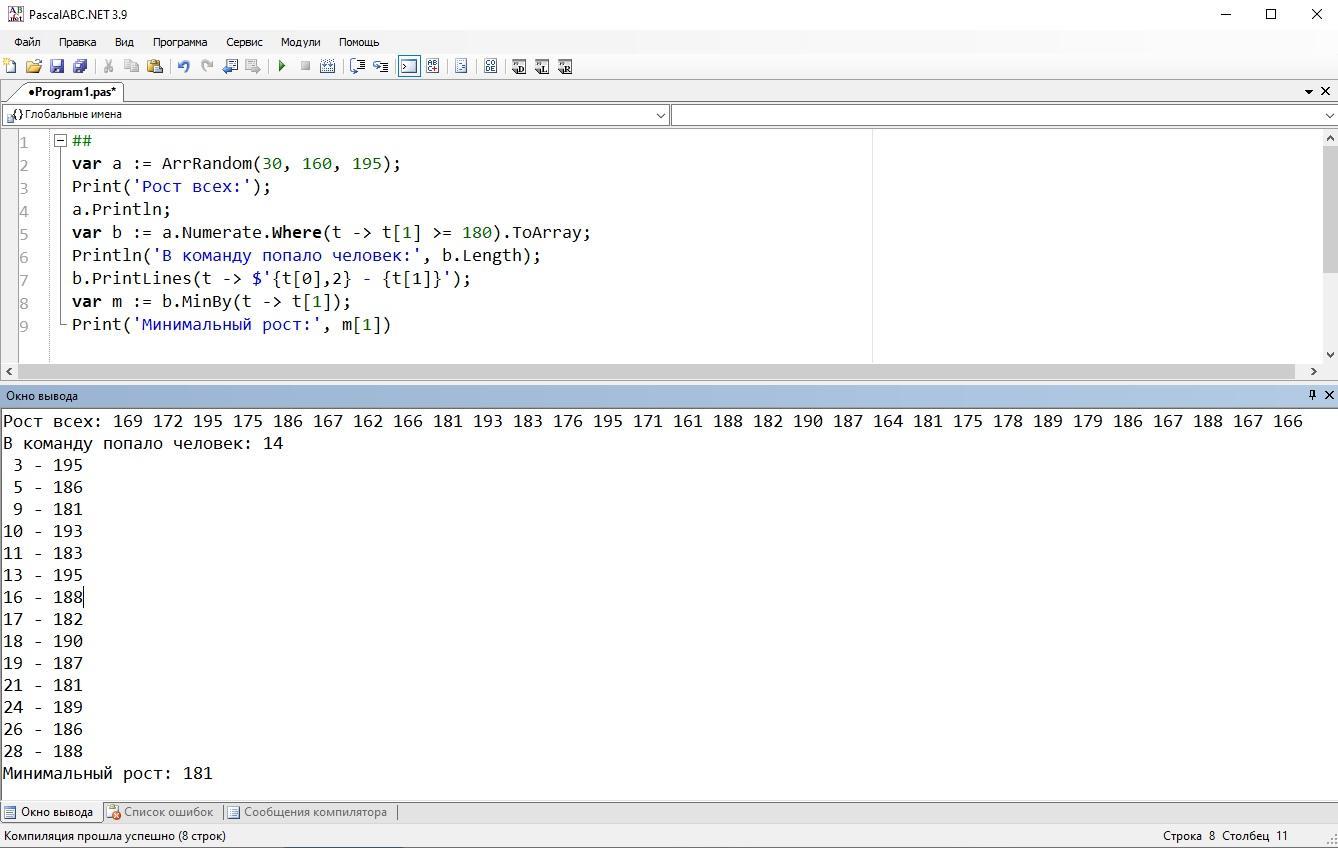Click the editor vertical scrollbar thumb
This screenshot has height=848, width=1338.
tap(1329, 208)
